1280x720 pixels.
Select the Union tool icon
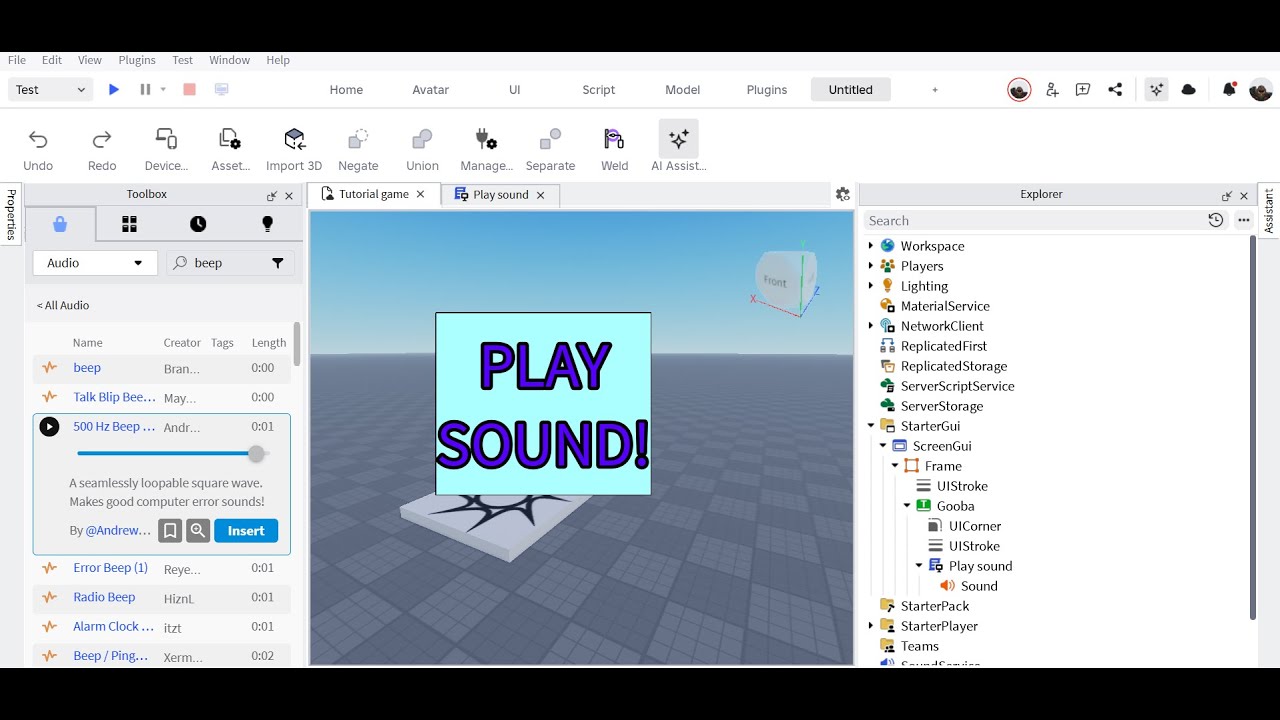pos(422,139)
